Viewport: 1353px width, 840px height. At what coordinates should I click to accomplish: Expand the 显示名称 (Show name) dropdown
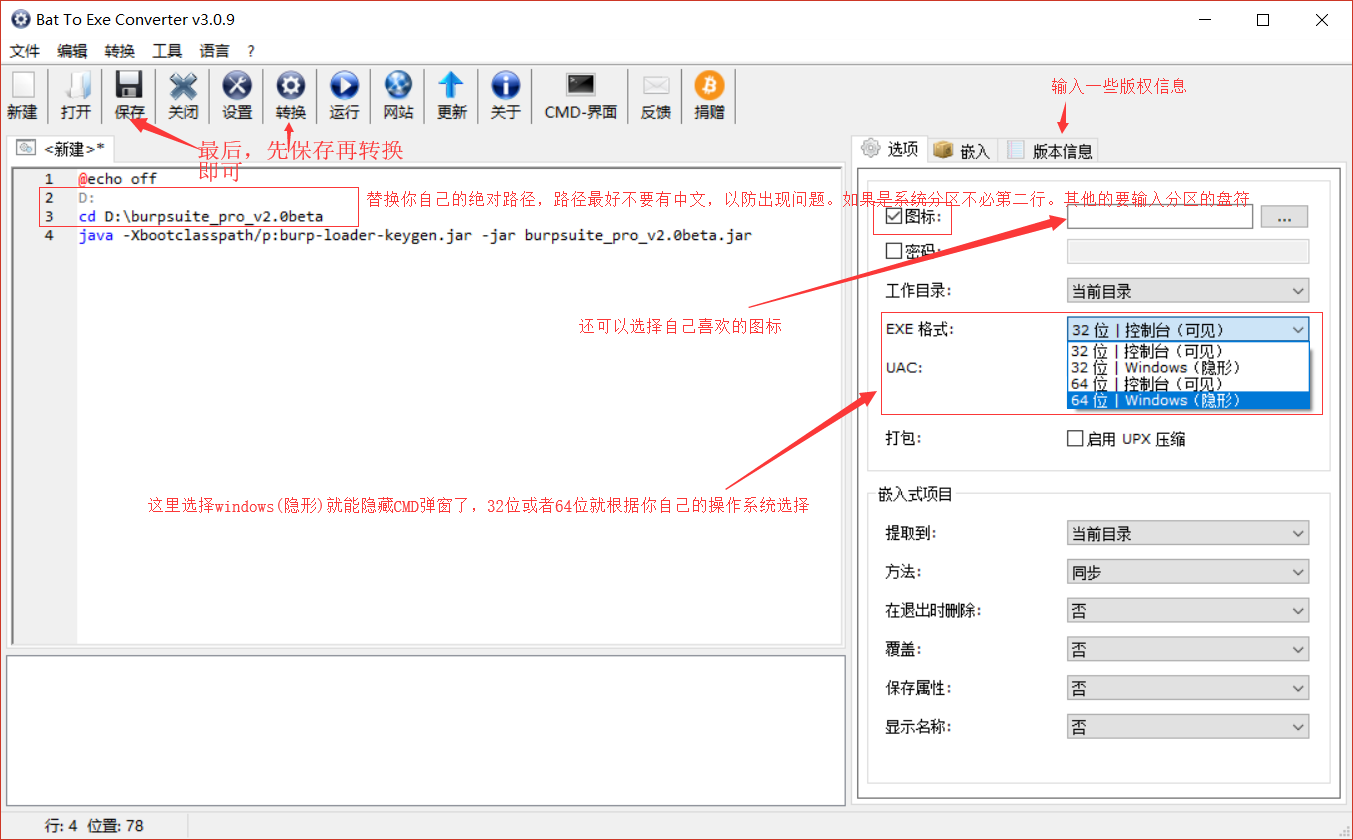1188,726
